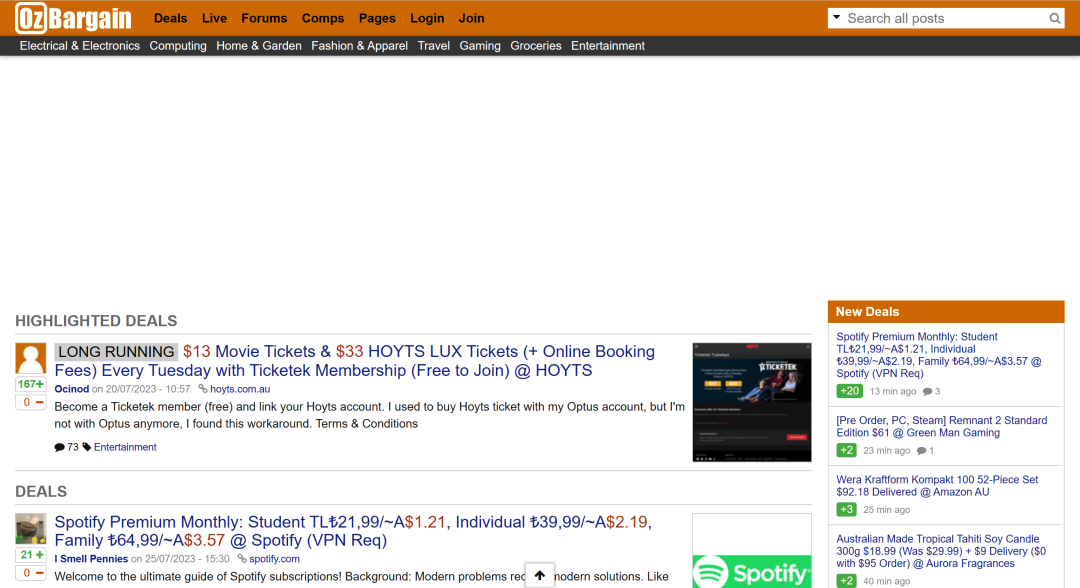Image resolution: width=1080 pixels, height=588 pixels.
Task: Click the OzBargain logo
Action: [x=74, y=18]
